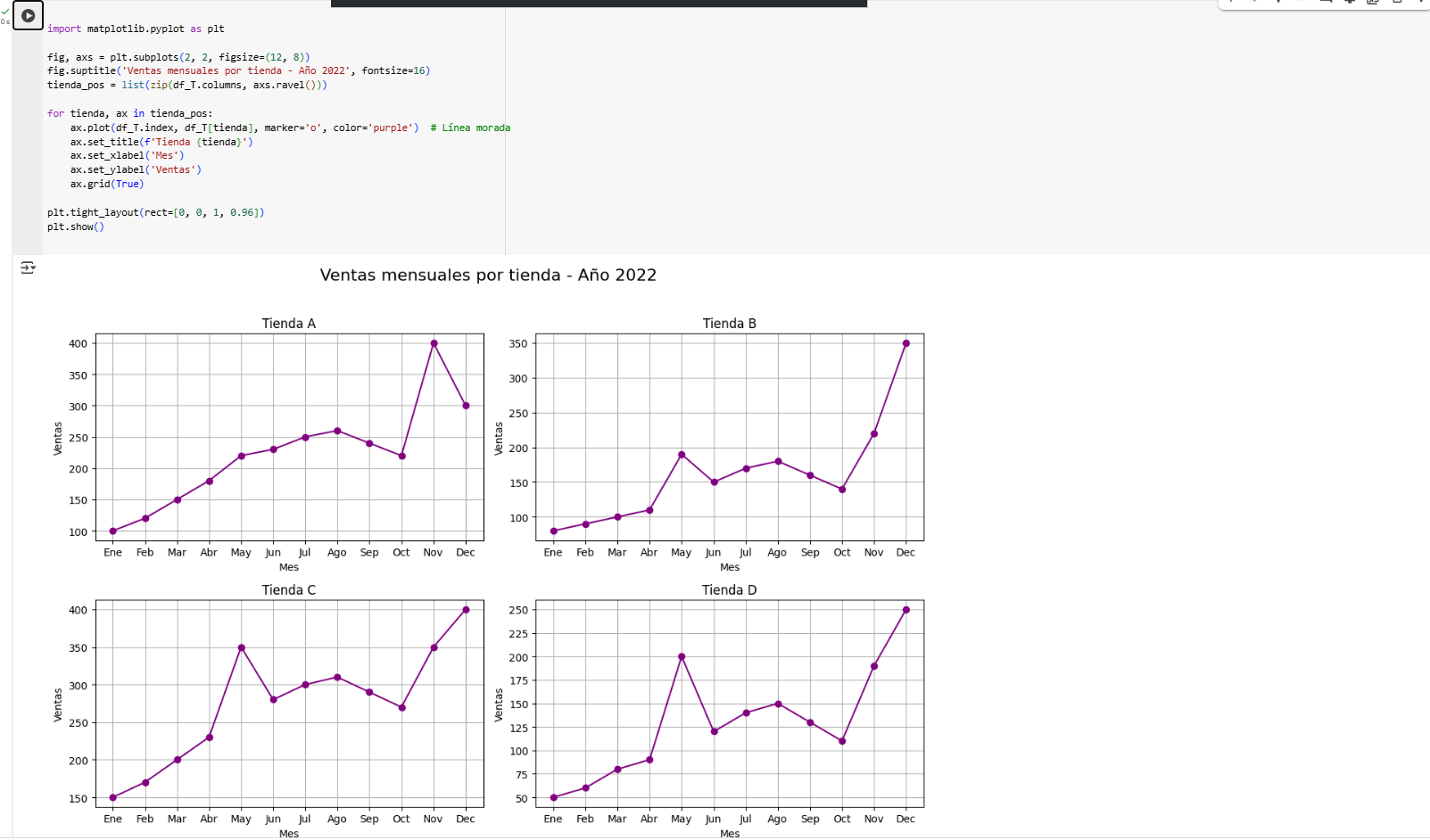Click the 'Tienda C' chart title

coord(289,590)
